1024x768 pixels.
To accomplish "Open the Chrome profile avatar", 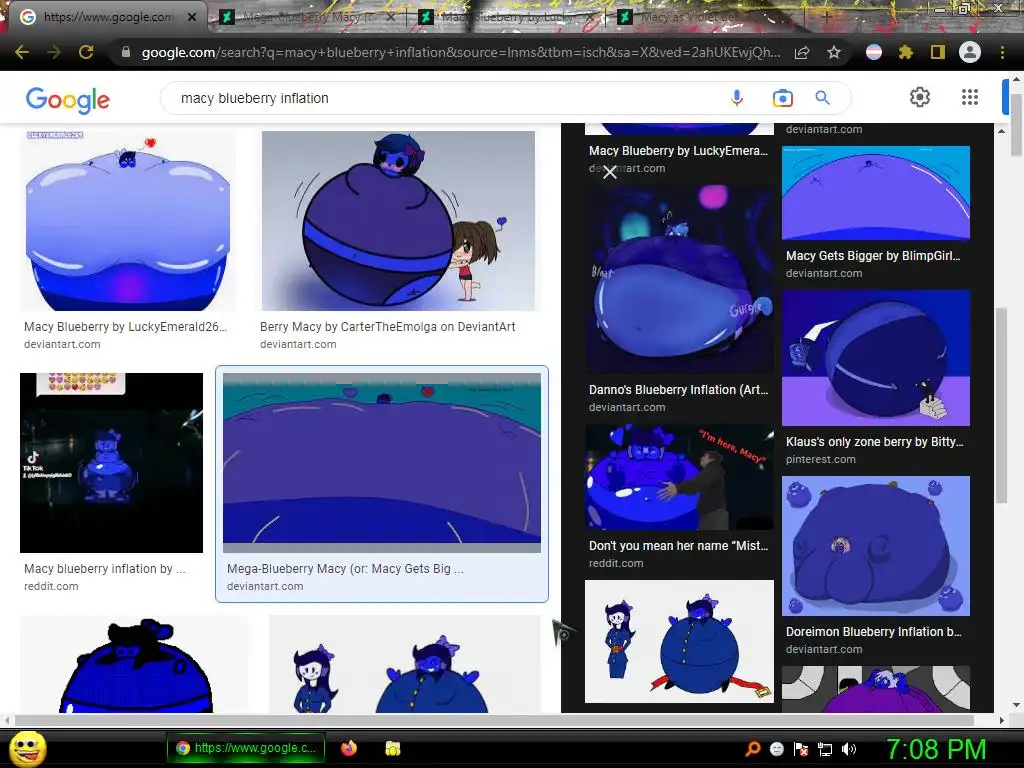I will click(970, 52).
